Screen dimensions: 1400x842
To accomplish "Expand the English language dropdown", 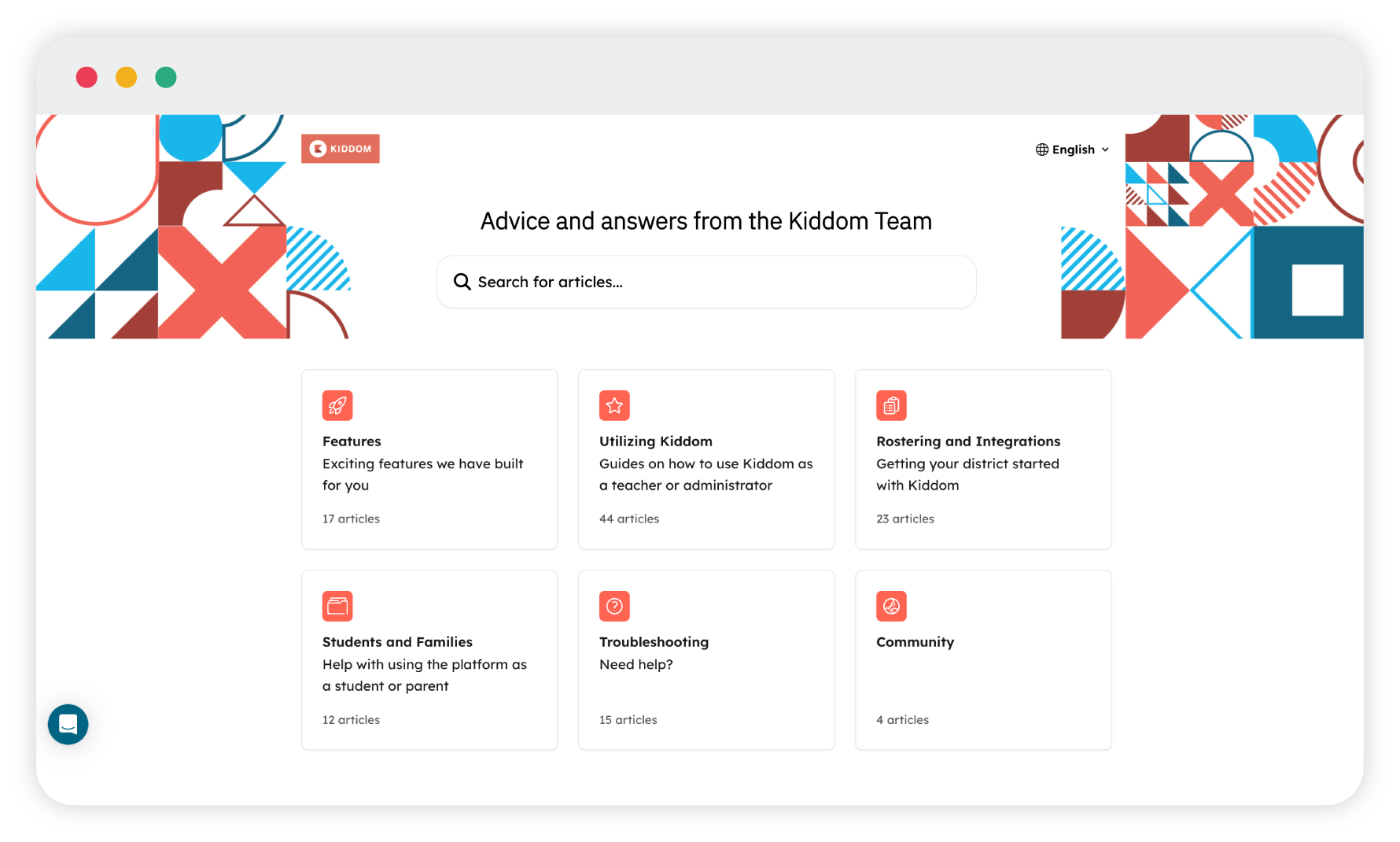I will (1073, 150).
